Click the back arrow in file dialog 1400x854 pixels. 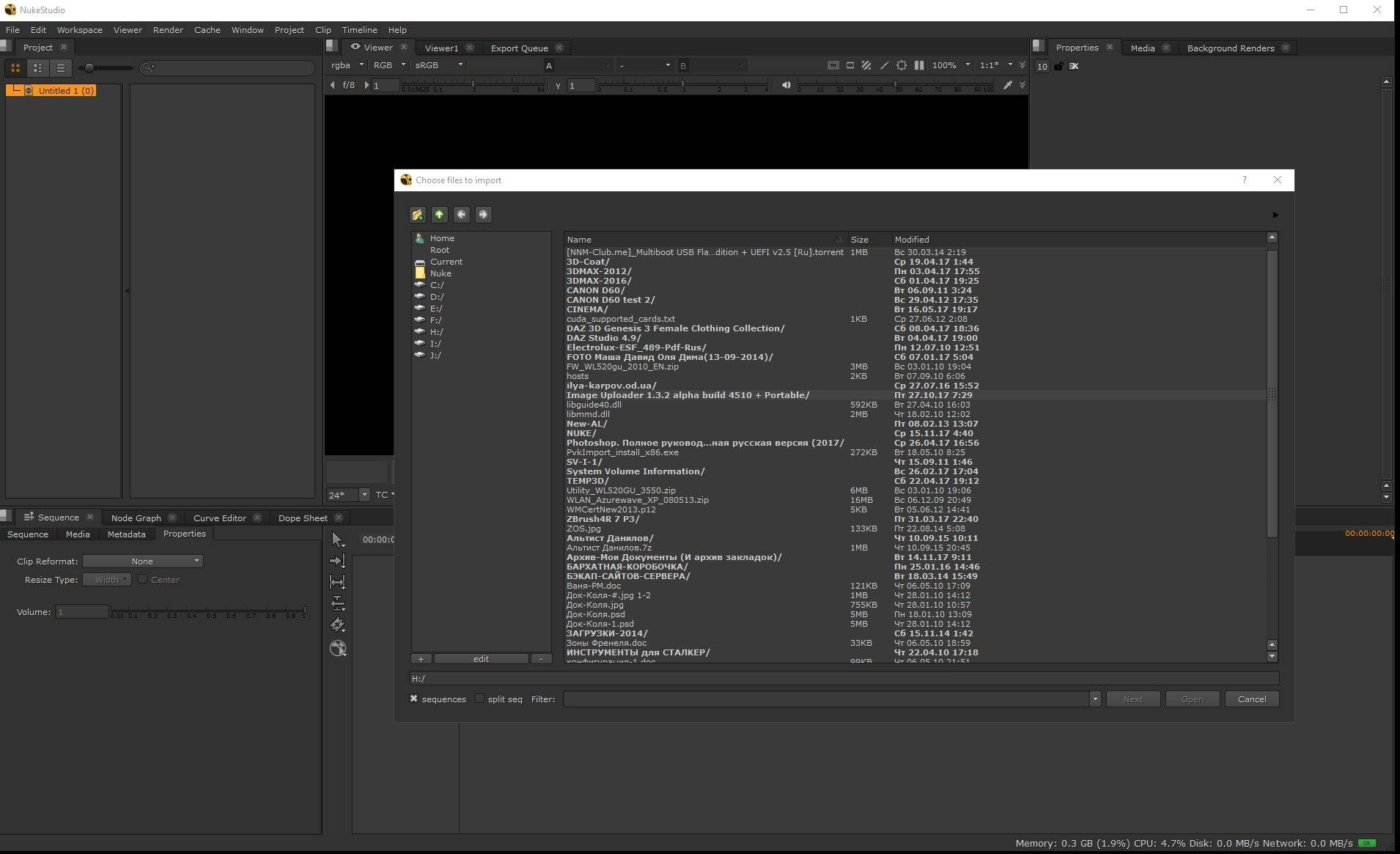click(x=461, y=215)
